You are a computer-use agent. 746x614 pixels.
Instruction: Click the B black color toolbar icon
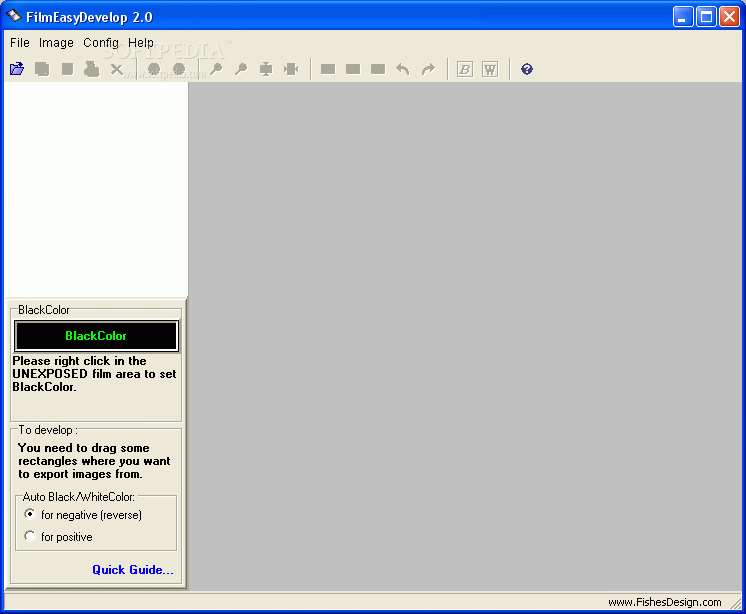465,69
